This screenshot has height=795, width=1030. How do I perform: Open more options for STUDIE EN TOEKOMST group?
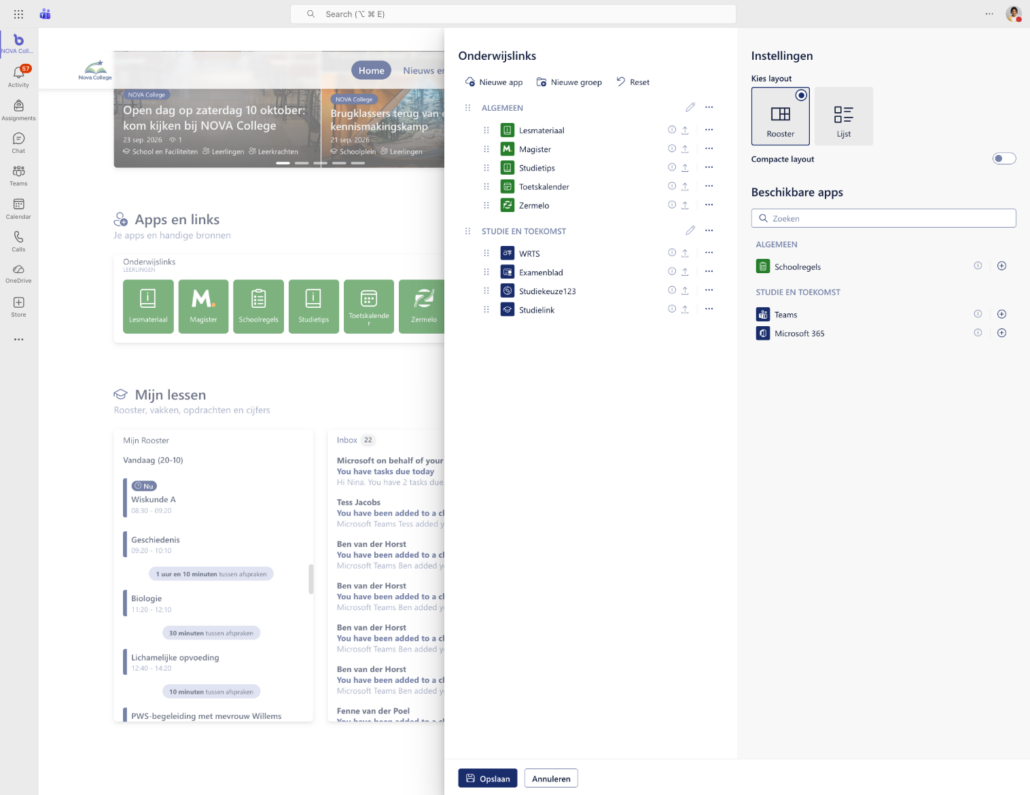709,231
